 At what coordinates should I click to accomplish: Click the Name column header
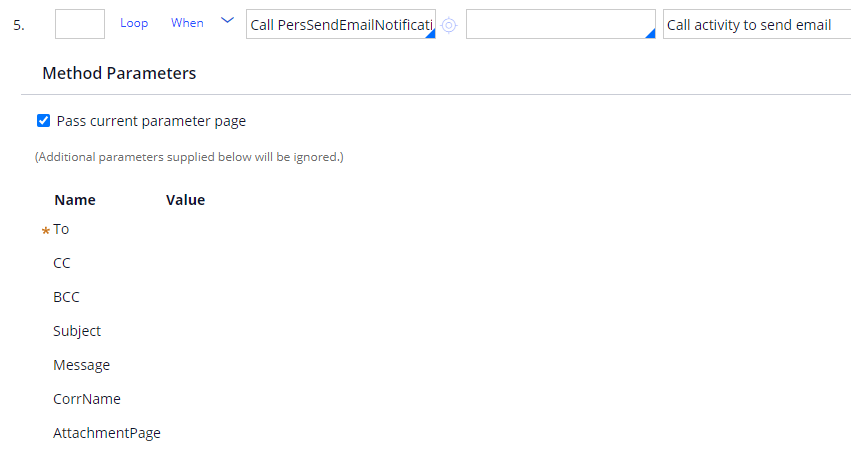pos(75,200)
